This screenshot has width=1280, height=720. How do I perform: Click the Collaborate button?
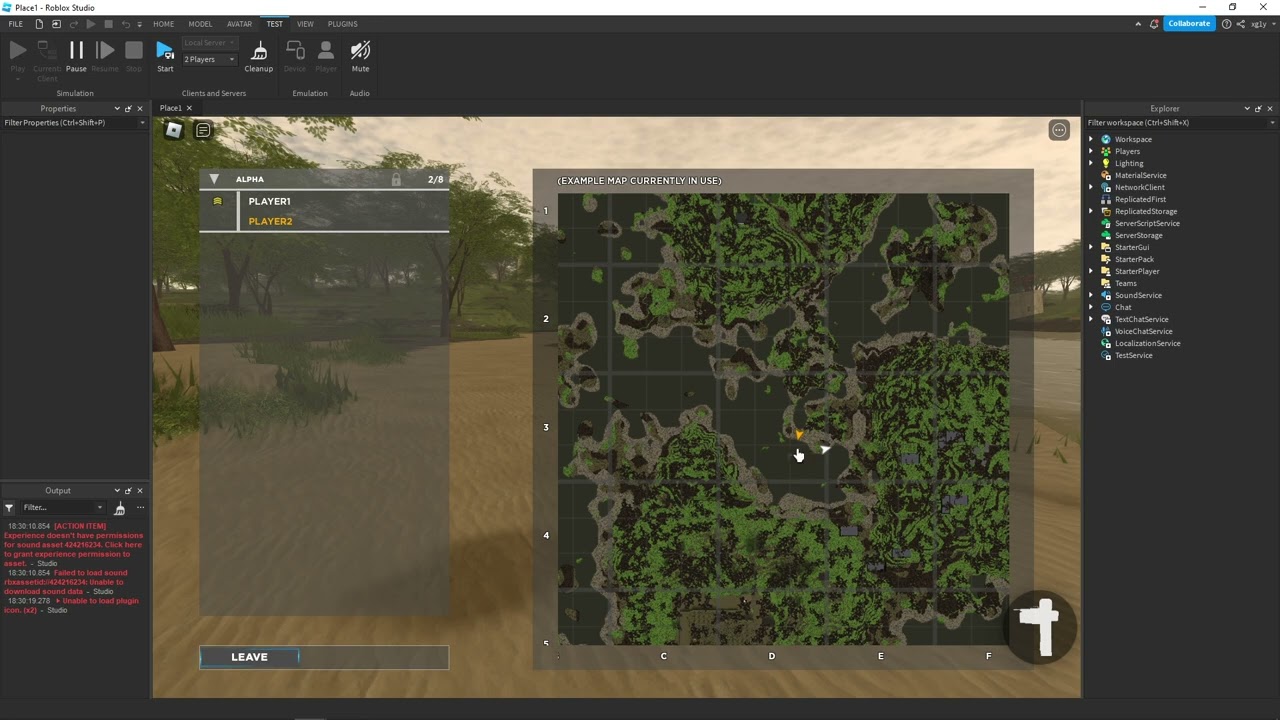point(1188,22)
